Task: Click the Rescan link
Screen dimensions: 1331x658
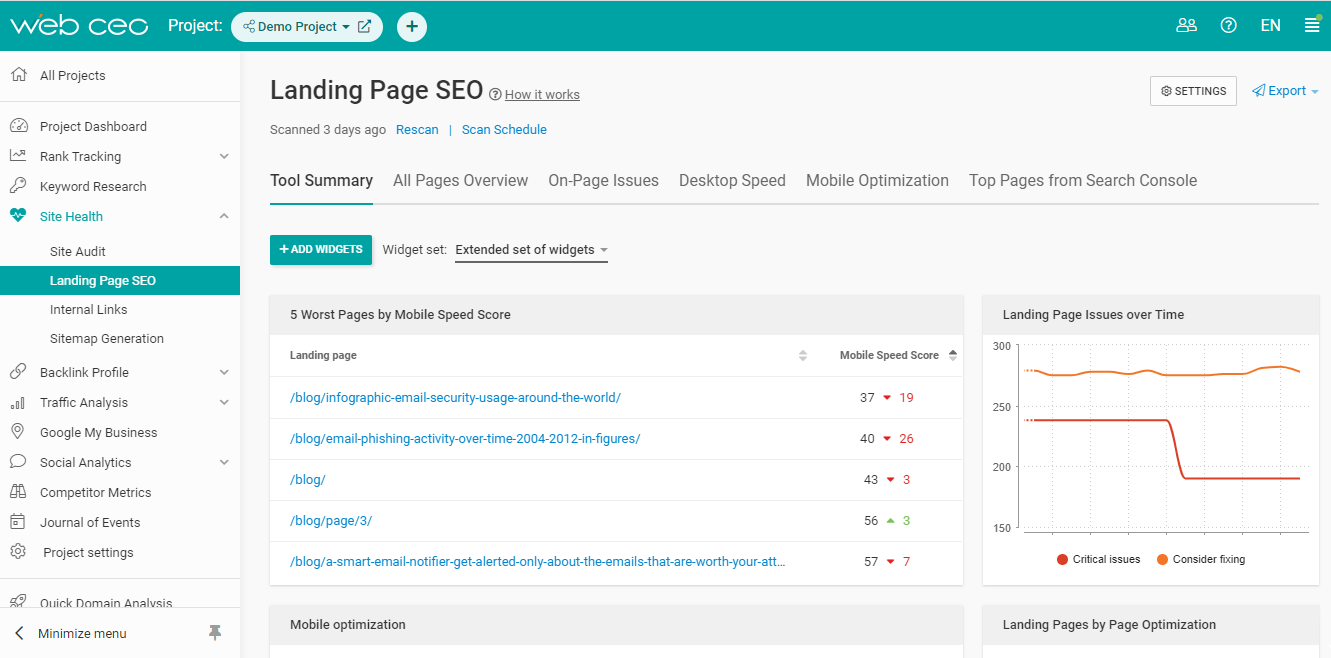Action: 417,130
